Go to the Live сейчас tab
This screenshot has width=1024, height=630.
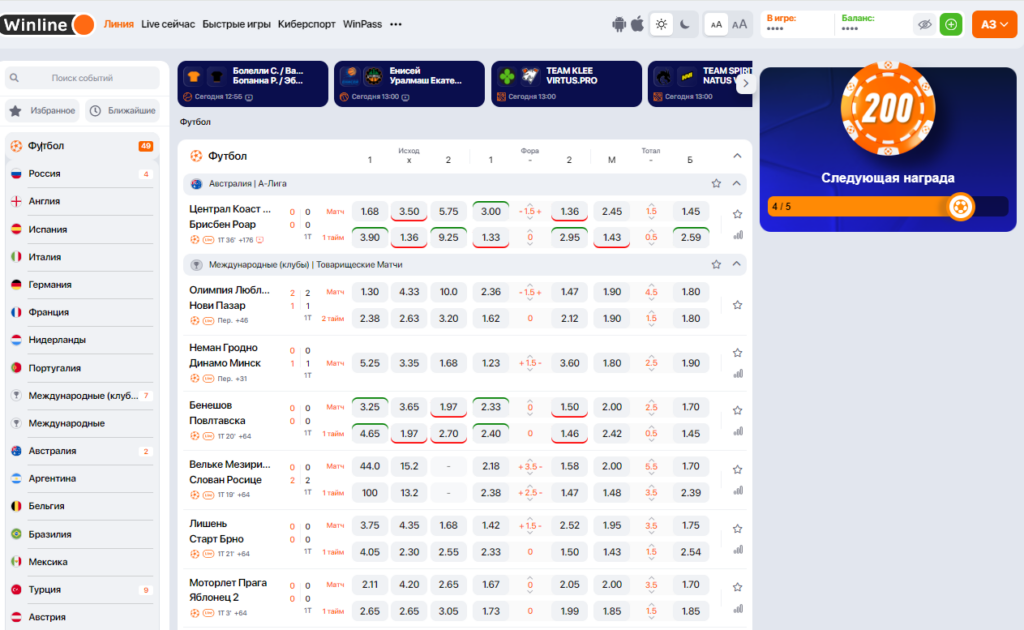168,24
